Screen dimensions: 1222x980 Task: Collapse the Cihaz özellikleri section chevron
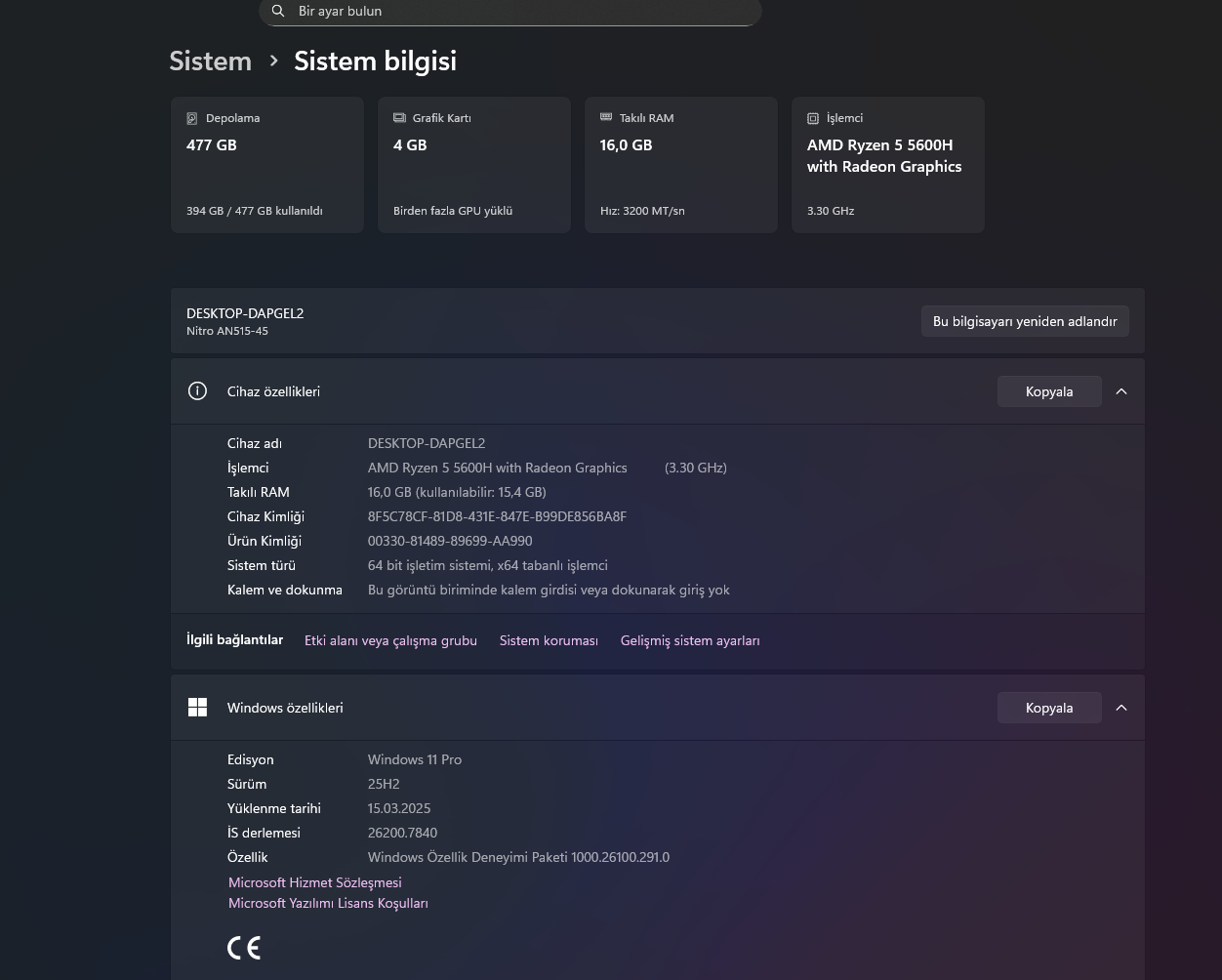(1121, 391)
